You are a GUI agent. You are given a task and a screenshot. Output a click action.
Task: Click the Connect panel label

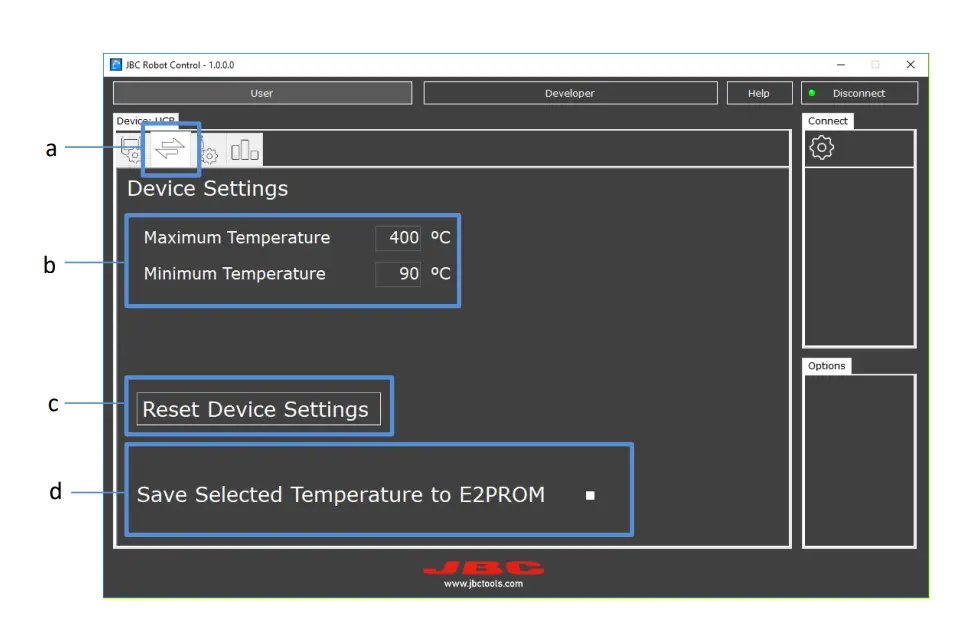coord(827,120)
